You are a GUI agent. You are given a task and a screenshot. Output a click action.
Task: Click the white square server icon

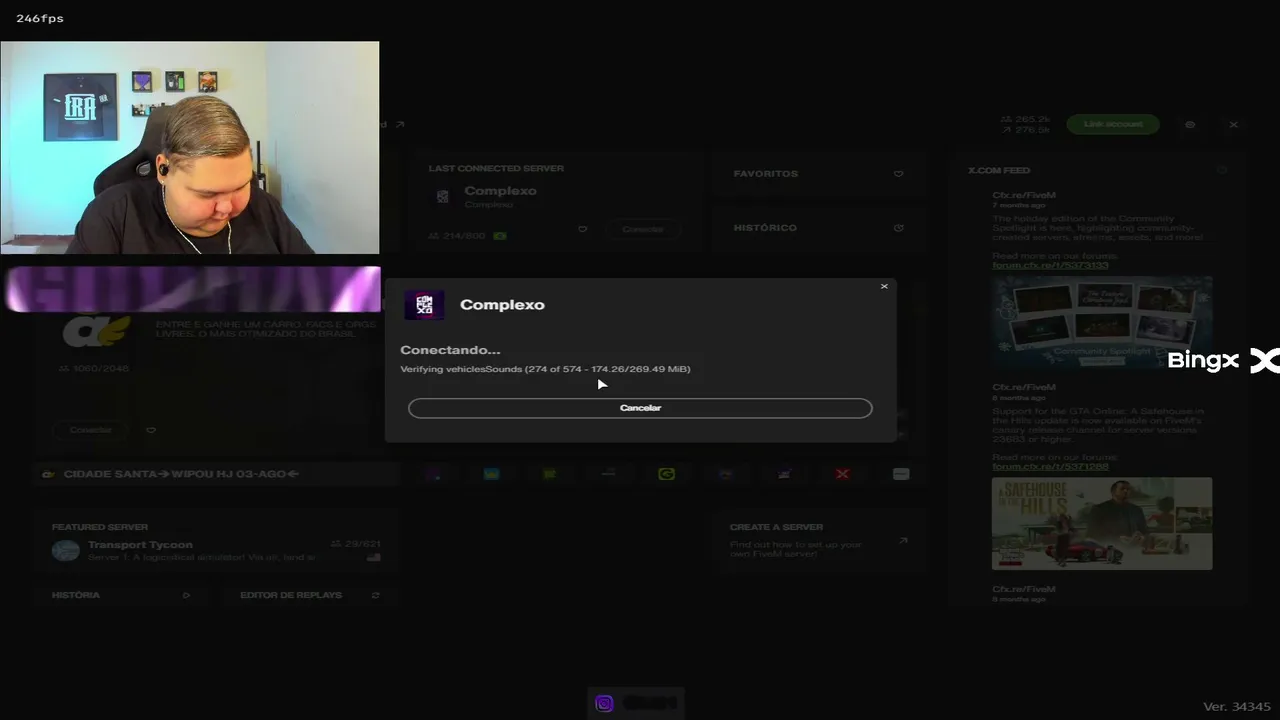tap(901, 474)
